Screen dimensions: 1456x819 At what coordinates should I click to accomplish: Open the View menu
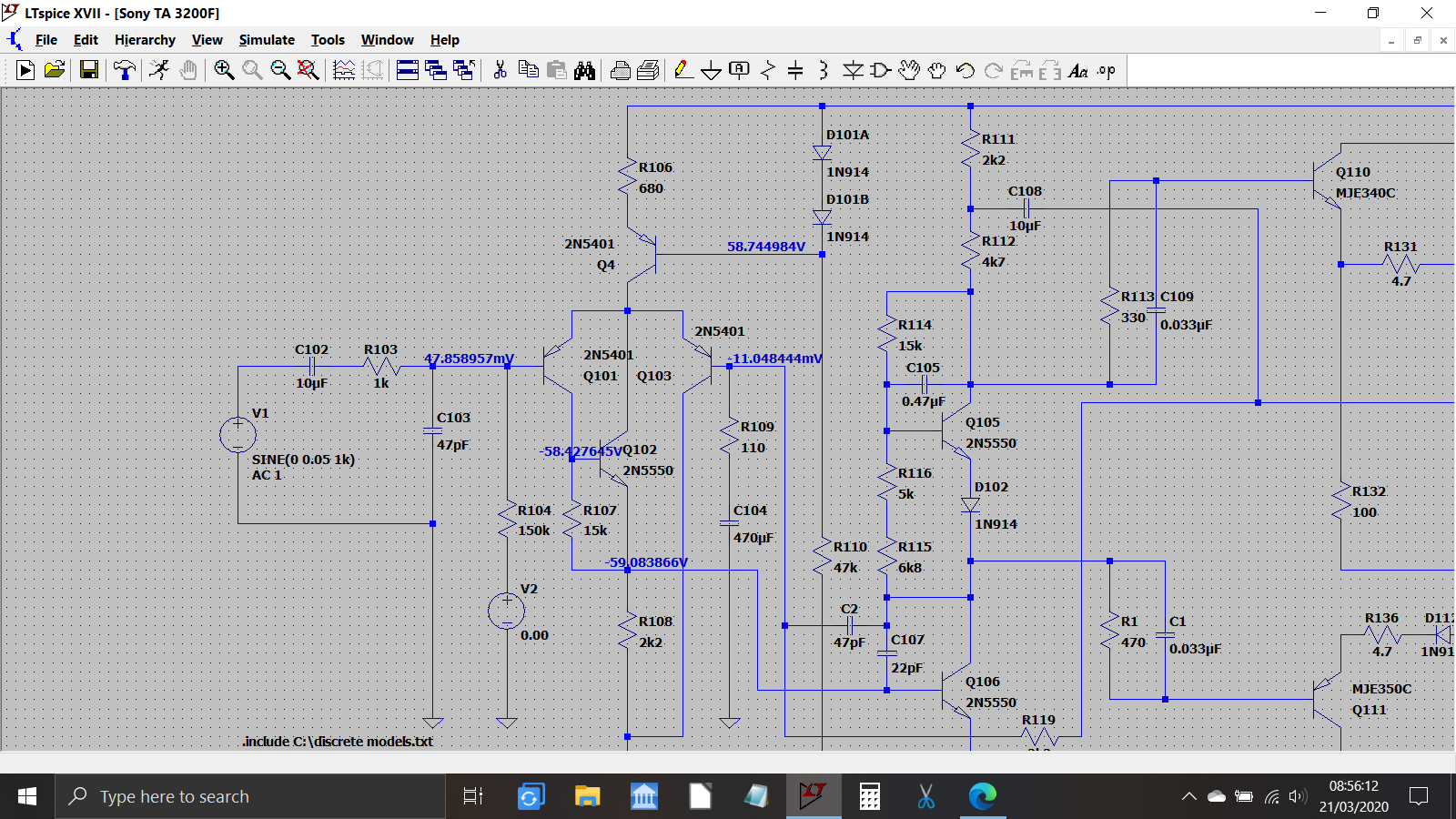coord(207,40)
